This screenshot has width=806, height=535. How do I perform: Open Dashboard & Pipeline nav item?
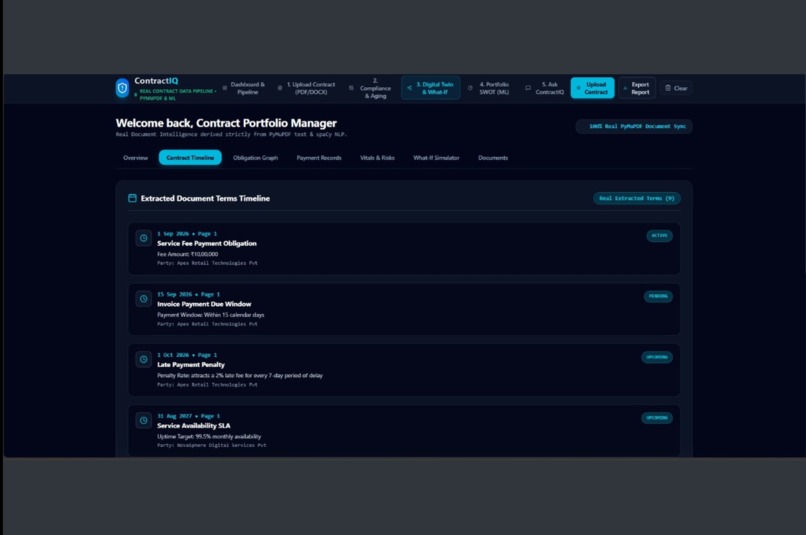244,88
